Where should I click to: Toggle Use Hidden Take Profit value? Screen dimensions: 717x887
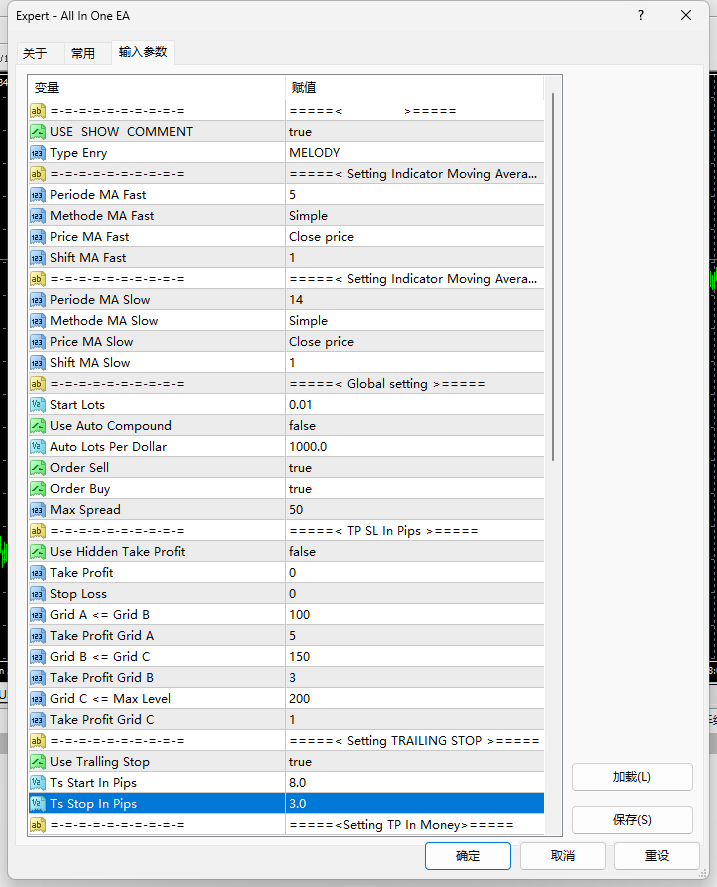tap(415, 552)
